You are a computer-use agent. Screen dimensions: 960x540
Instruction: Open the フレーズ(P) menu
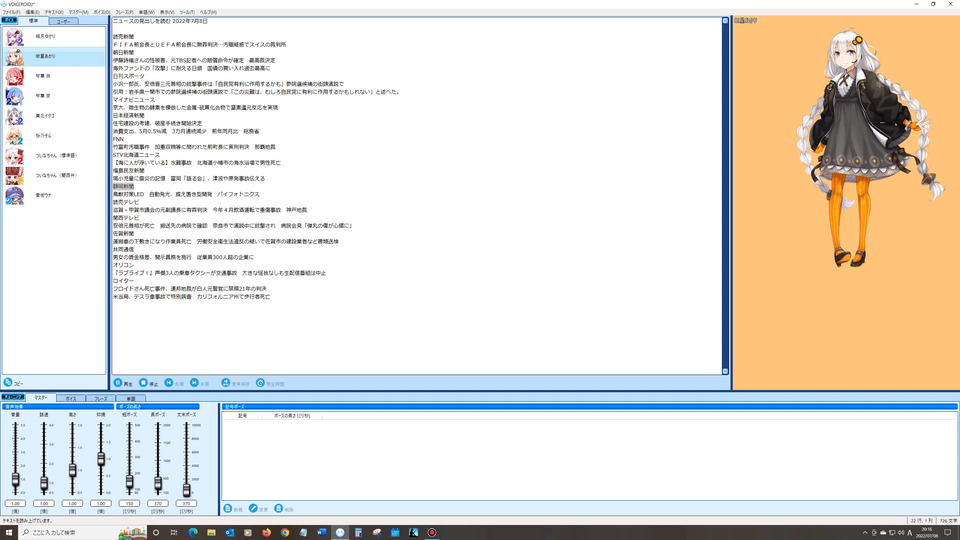(124, 12)
